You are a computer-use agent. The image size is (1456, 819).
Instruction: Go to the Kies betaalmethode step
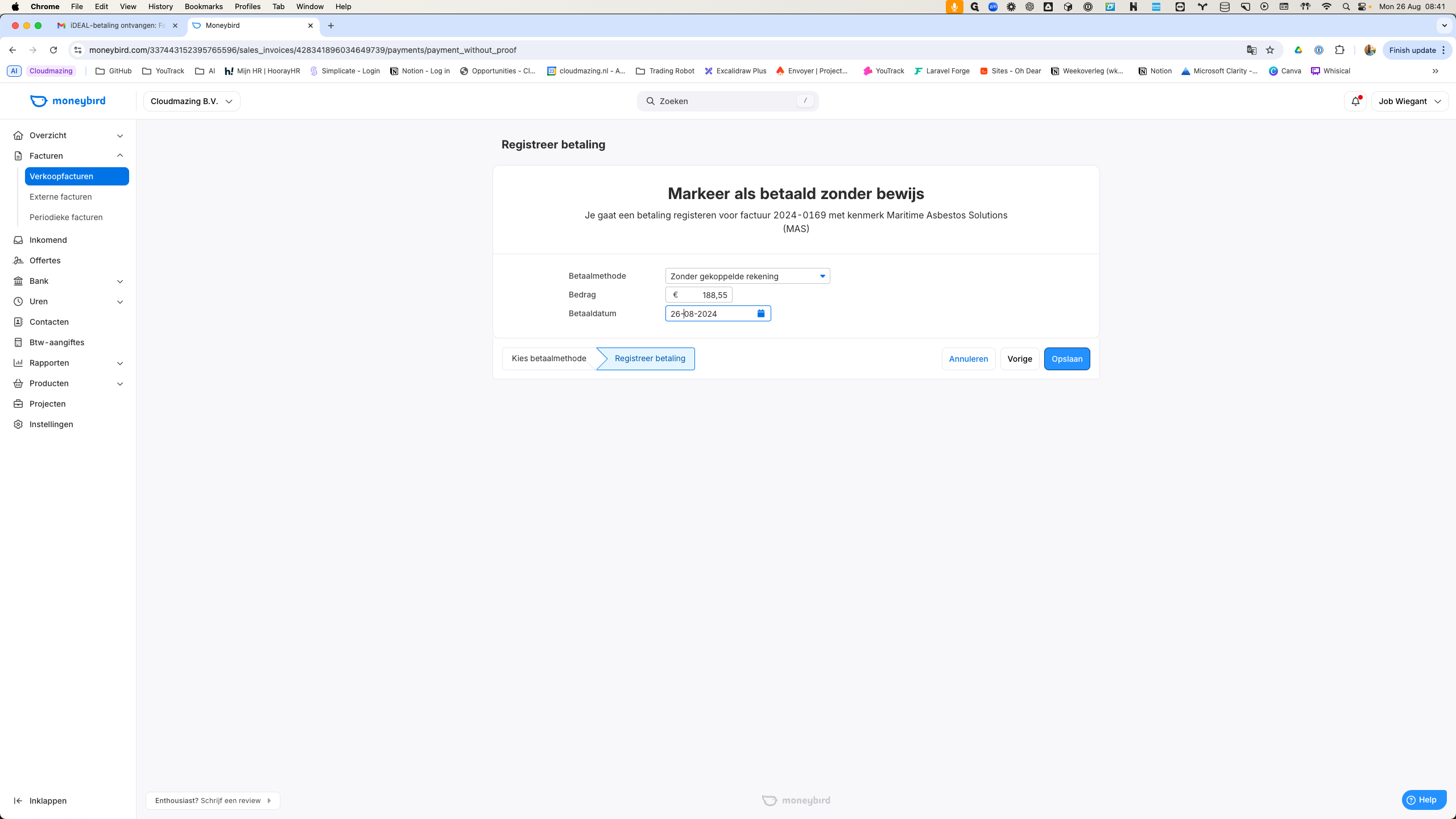549,358
